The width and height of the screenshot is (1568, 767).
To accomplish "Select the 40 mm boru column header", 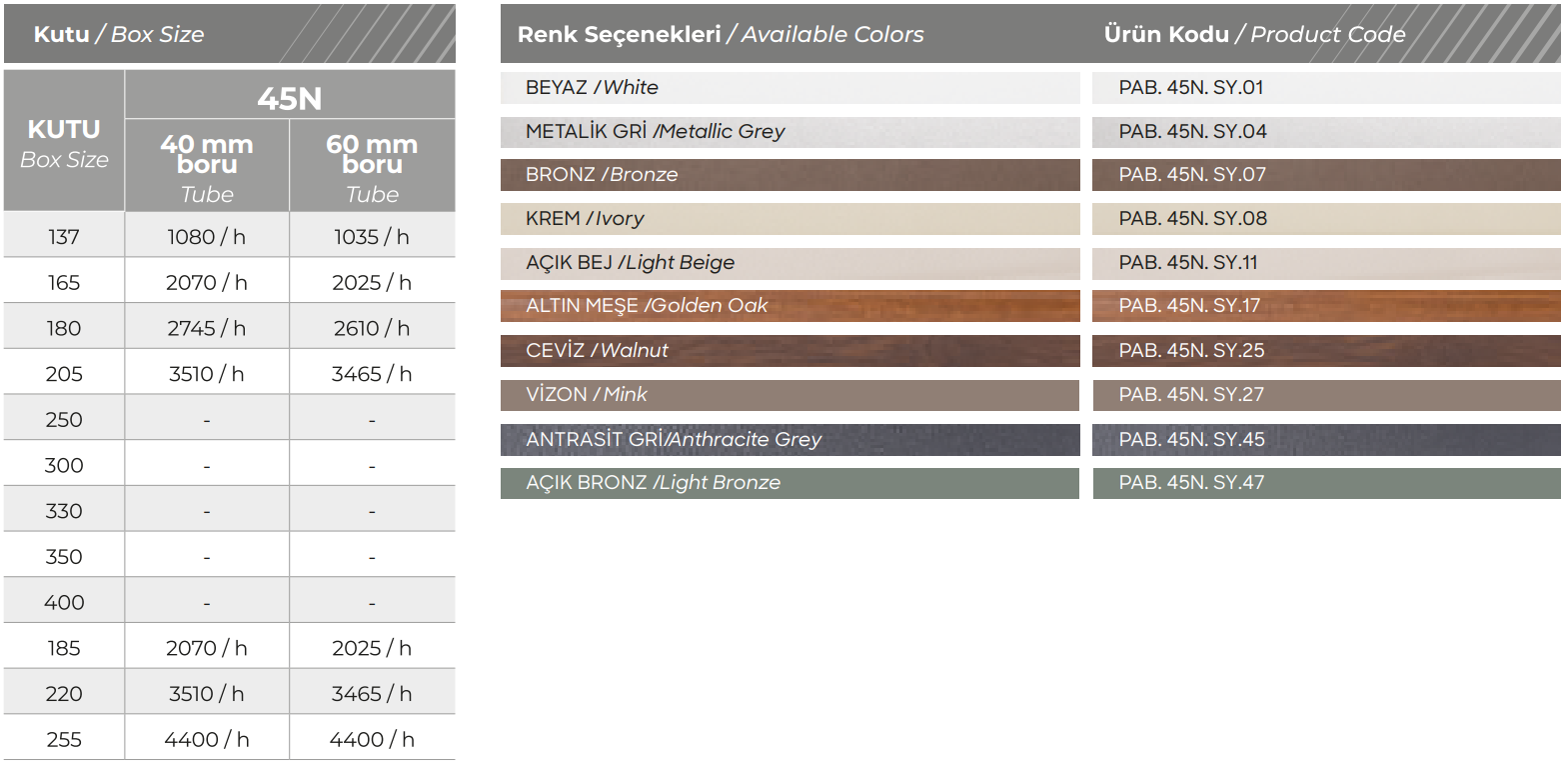I will point(207,167).
